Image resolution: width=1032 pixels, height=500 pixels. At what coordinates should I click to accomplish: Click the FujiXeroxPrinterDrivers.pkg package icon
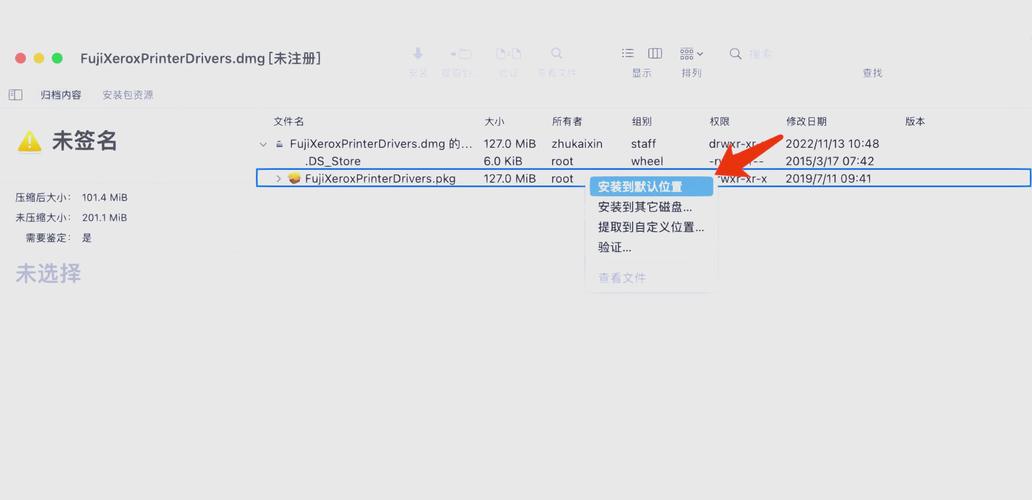pos(294,178)
